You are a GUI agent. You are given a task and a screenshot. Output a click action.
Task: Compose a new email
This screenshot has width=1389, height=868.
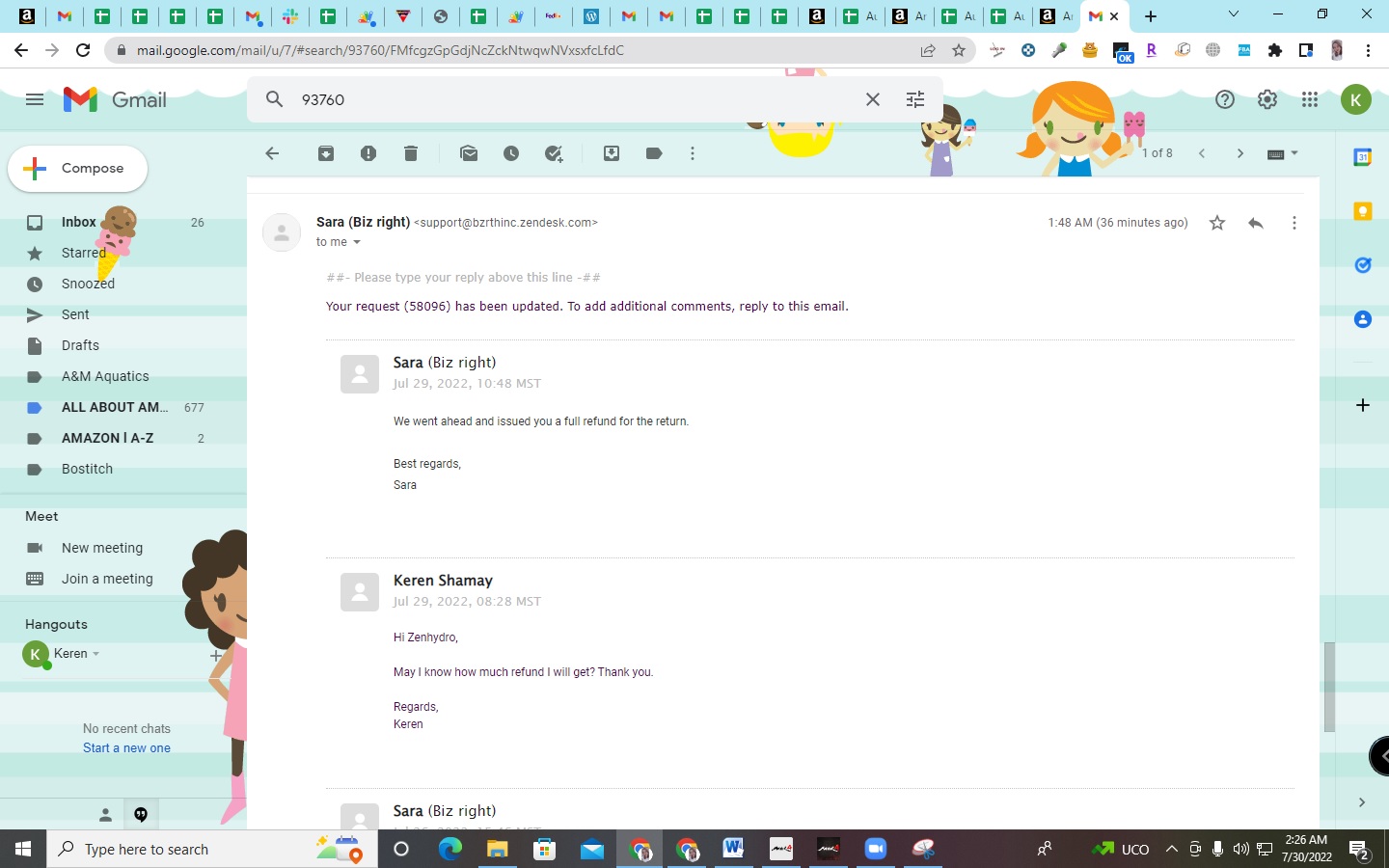pos(78,168)
